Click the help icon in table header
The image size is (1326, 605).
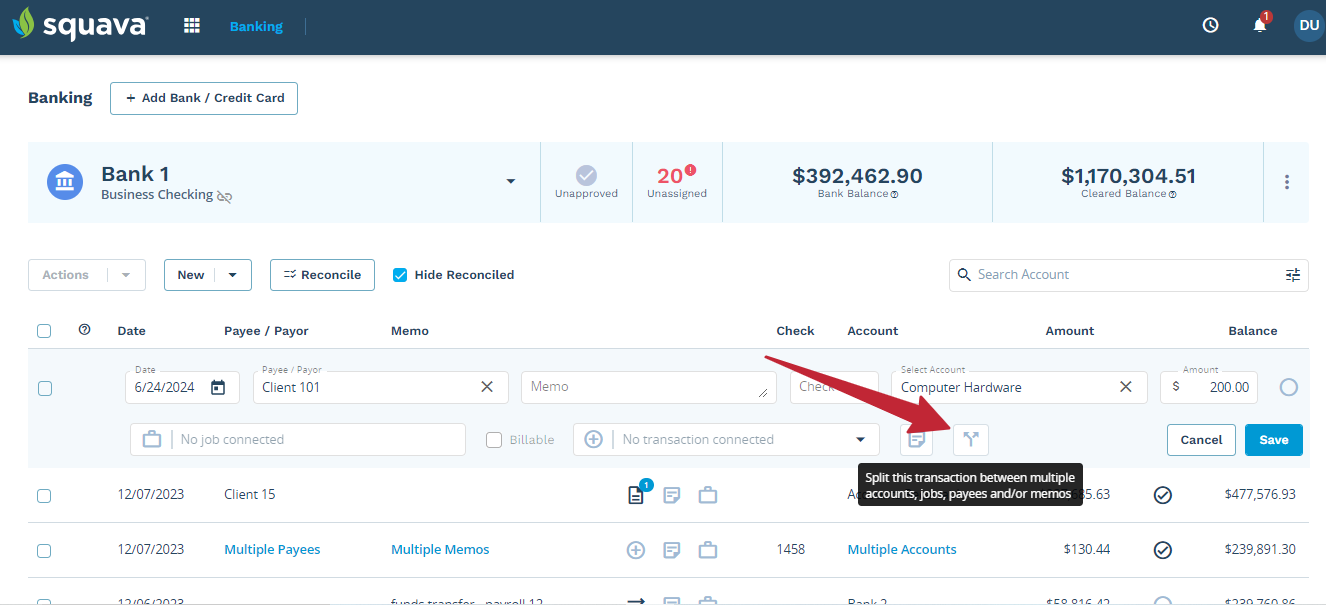click(84, 329)
